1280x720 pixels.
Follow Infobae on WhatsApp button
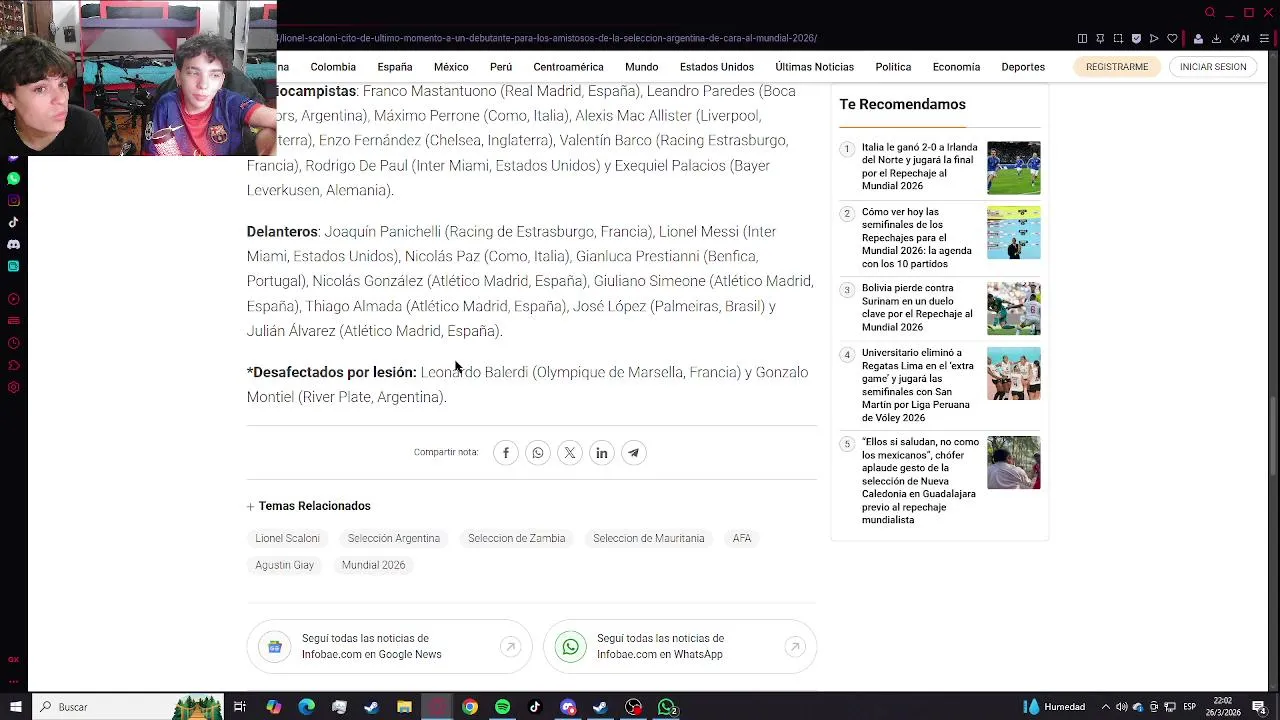[x=680, y=647]
